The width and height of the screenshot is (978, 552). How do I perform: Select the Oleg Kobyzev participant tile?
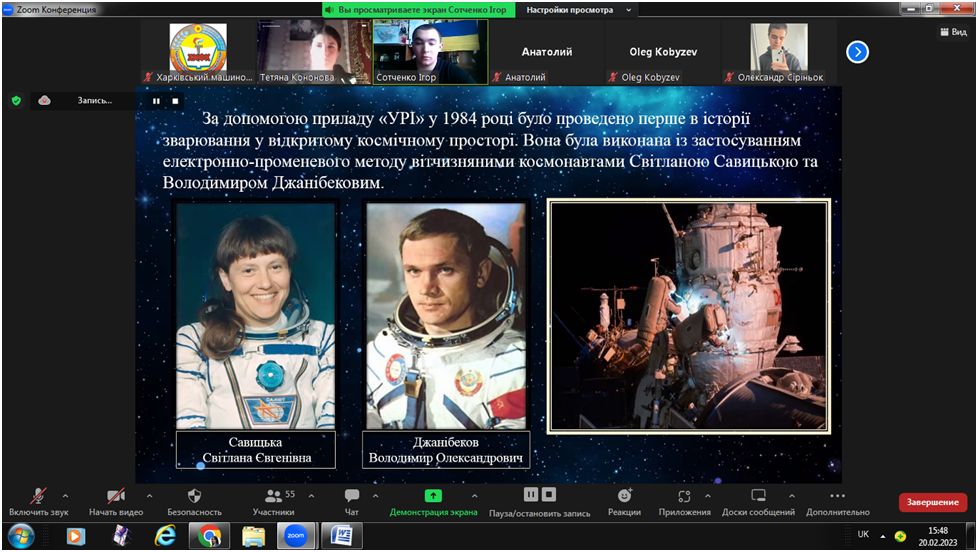pyautogui.click(x=662, y=53)
